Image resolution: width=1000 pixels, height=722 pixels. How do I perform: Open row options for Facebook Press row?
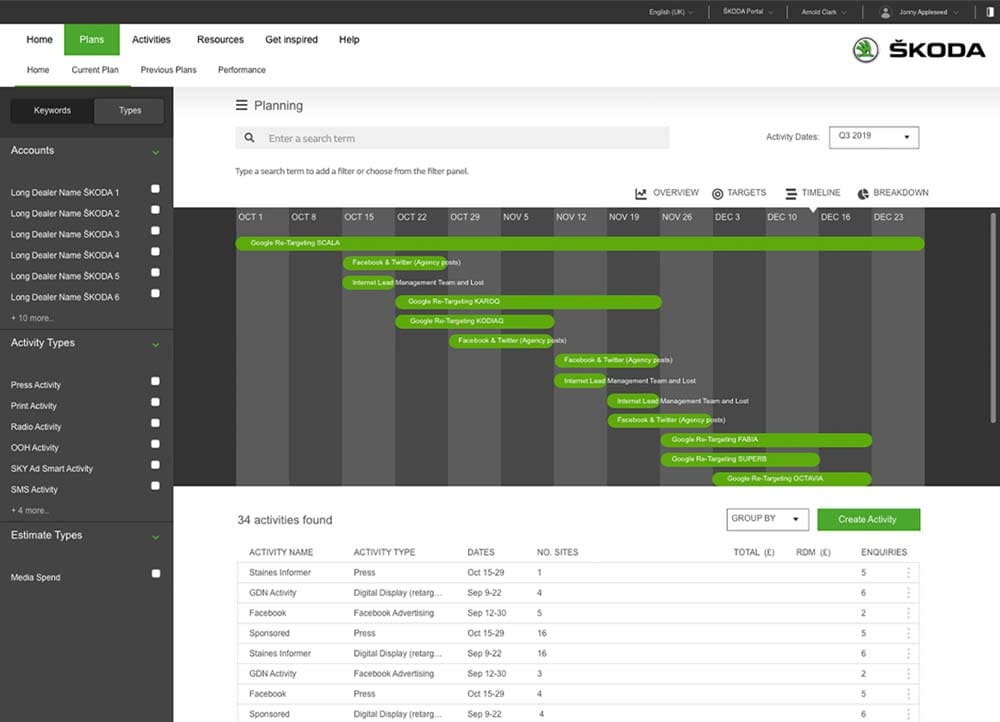pos(908,694)
